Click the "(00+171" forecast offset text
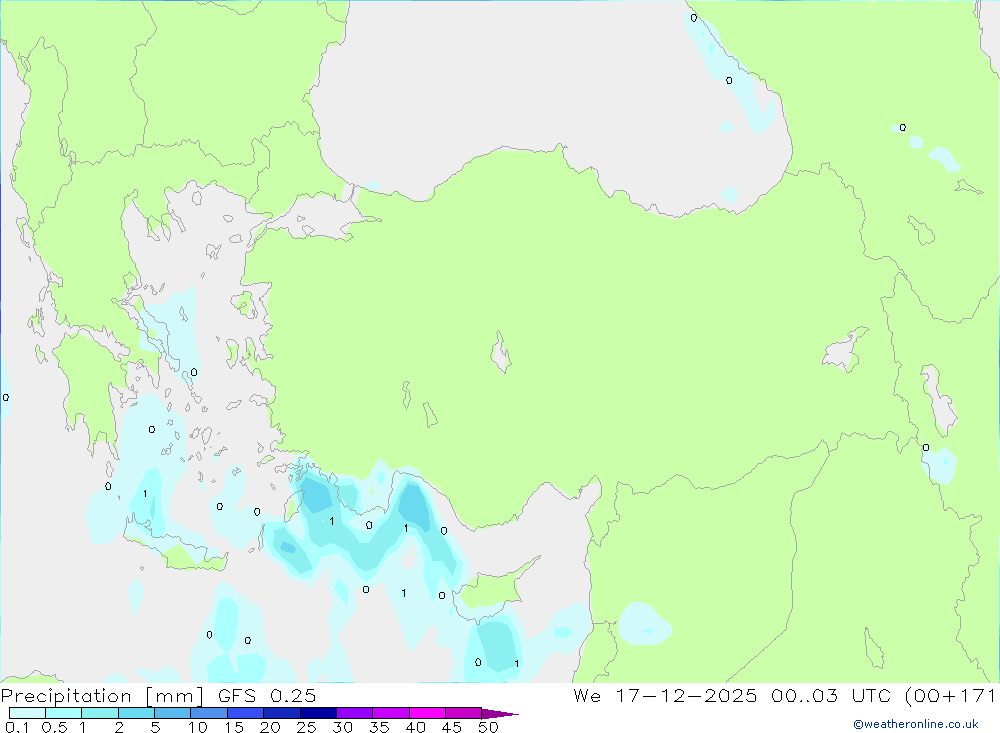 click(x=950, y=695)
